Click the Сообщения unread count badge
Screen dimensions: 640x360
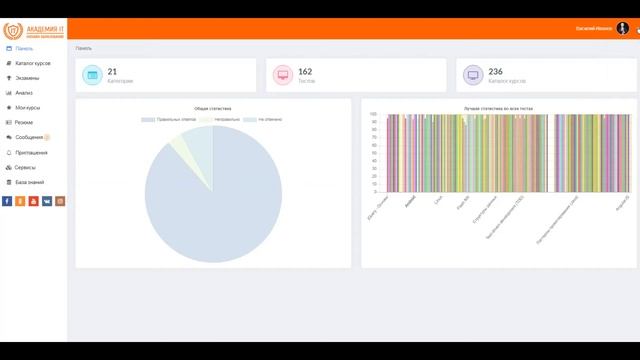point(47,138)
